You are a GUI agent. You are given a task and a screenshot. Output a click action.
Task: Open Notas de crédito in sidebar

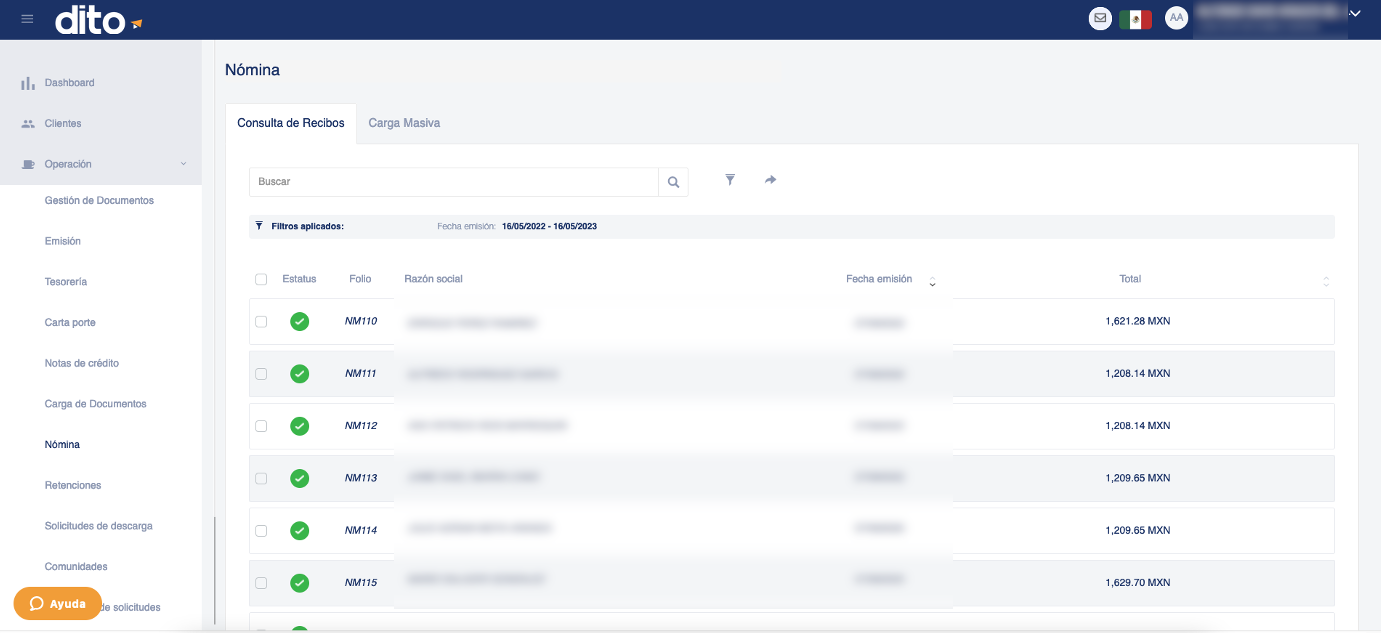click(x=82, y=363)
